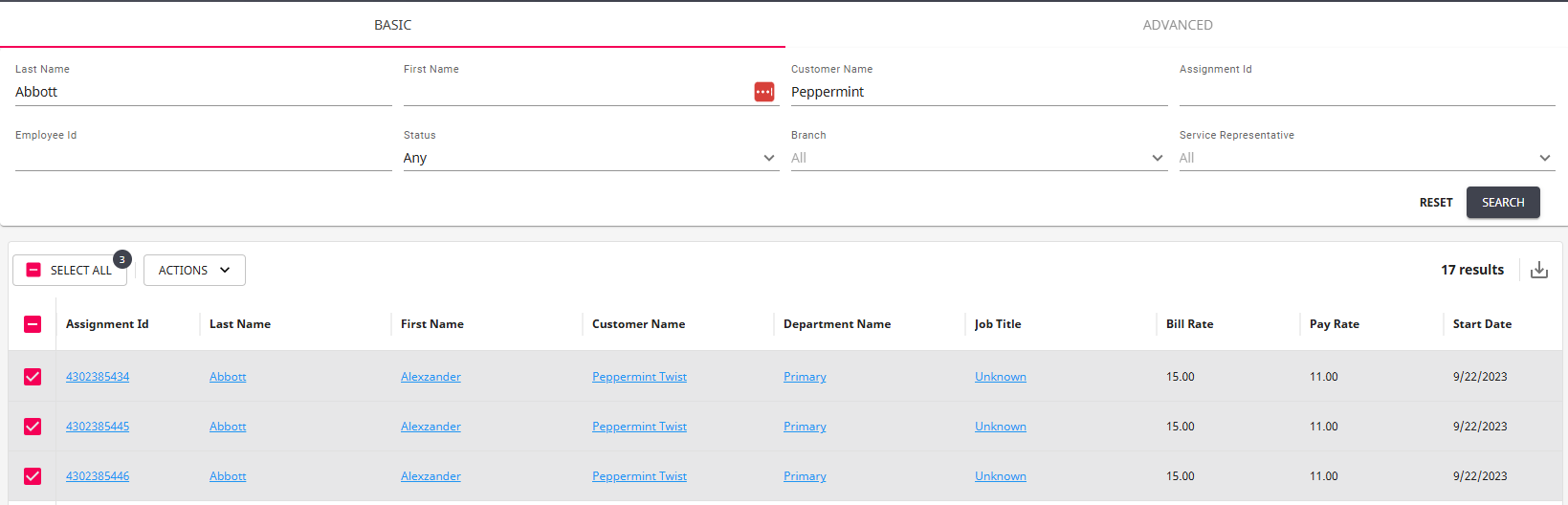Click the SEARCH button
This screenshot has height=505, width=1568.
[x=1503, y=203]
